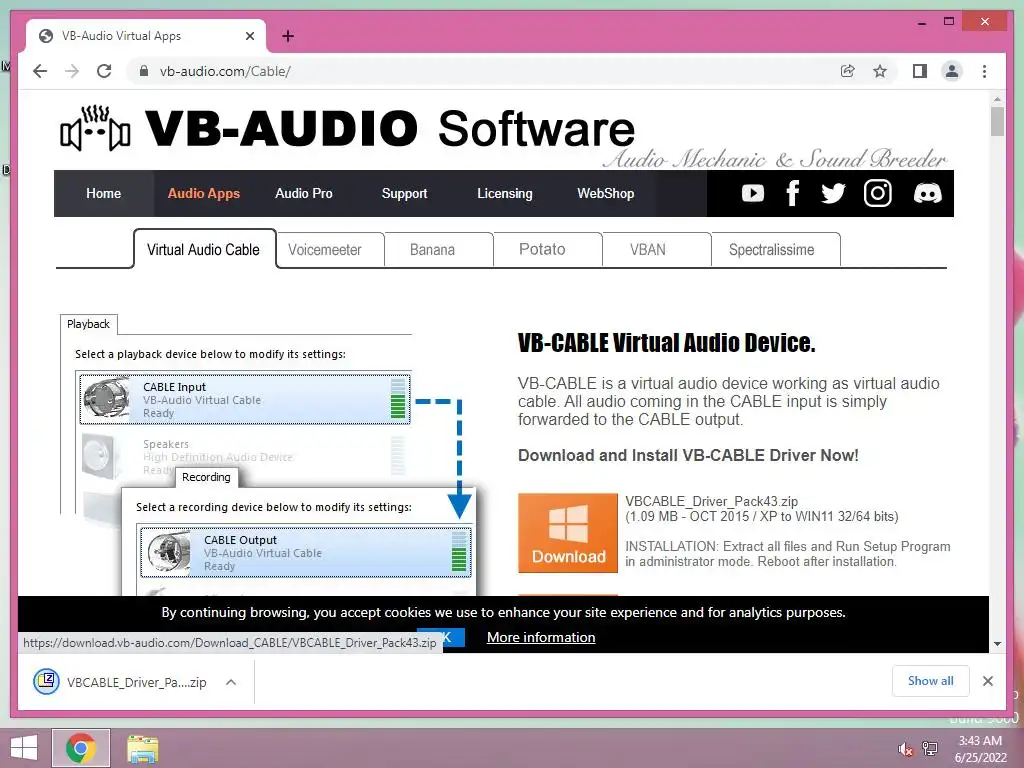Open the VB-Audio Twitter icon
This screenshot has height=768, width=1024.
pyautogui.click(x=833, y=193)
